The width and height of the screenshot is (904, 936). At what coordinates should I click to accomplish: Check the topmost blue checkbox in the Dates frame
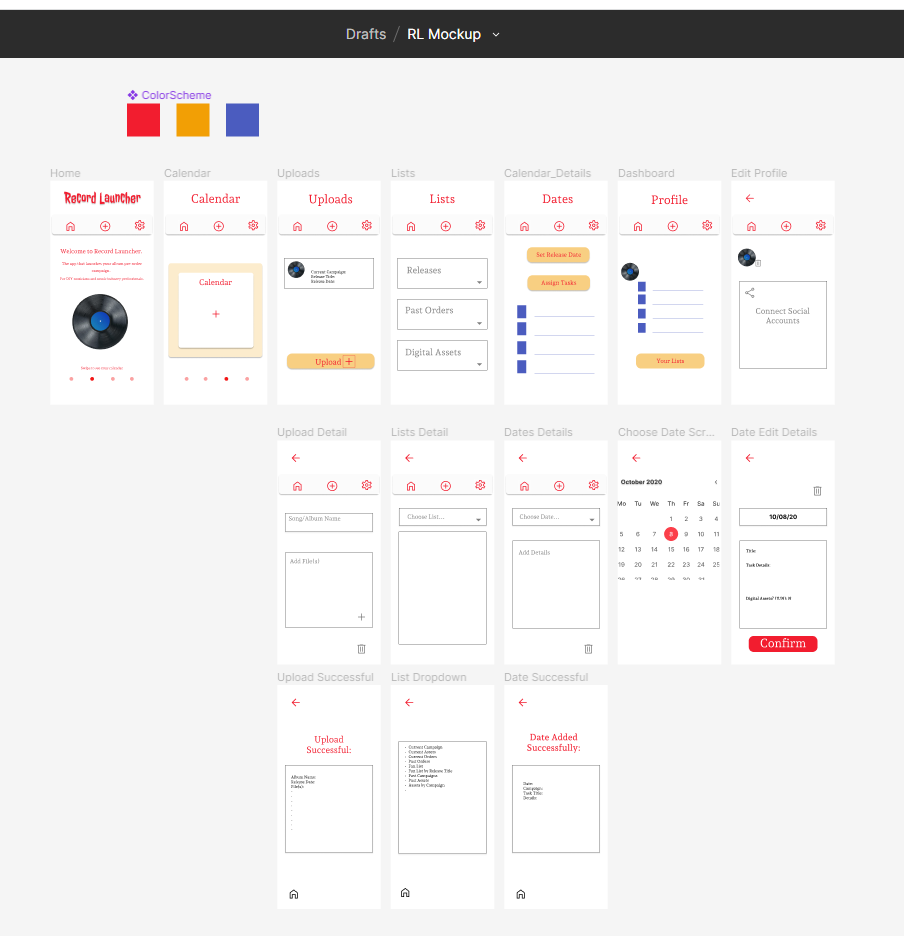point(521,312)
